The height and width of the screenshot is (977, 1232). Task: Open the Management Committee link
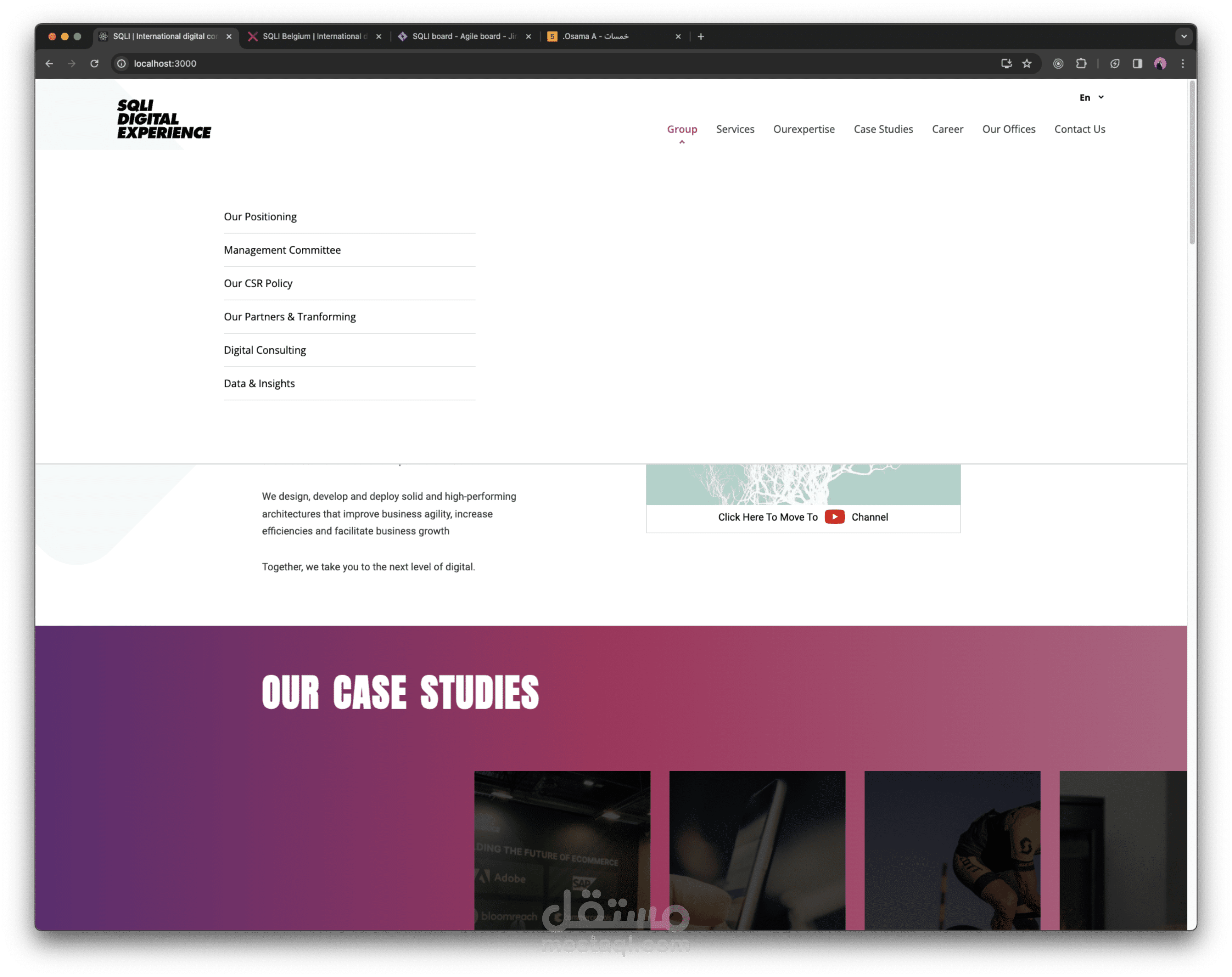point(282,250)
